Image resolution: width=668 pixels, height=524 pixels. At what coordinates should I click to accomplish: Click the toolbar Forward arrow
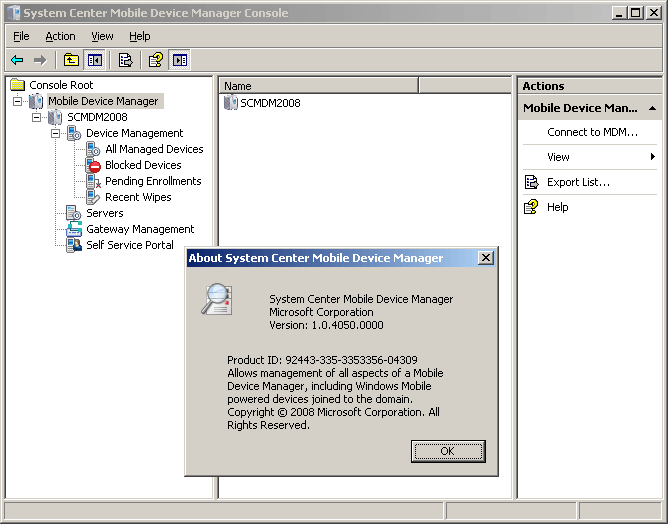click(x=40, y=60)
